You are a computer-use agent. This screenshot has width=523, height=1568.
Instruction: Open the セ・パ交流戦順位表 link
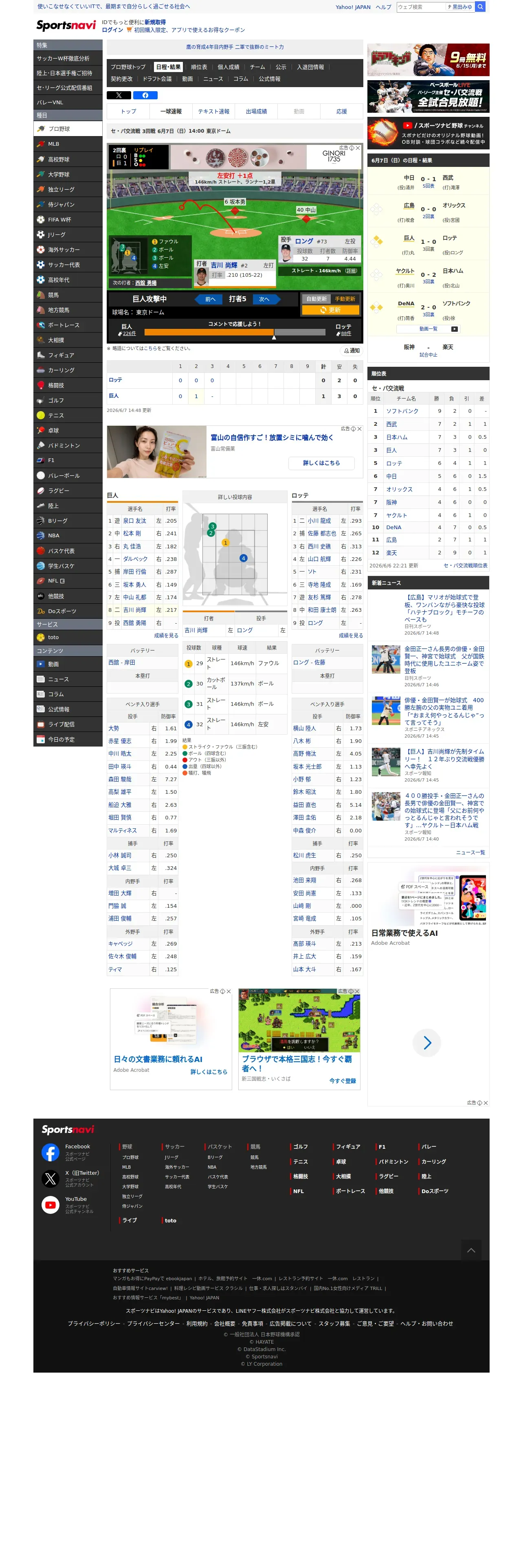(465, 565)
